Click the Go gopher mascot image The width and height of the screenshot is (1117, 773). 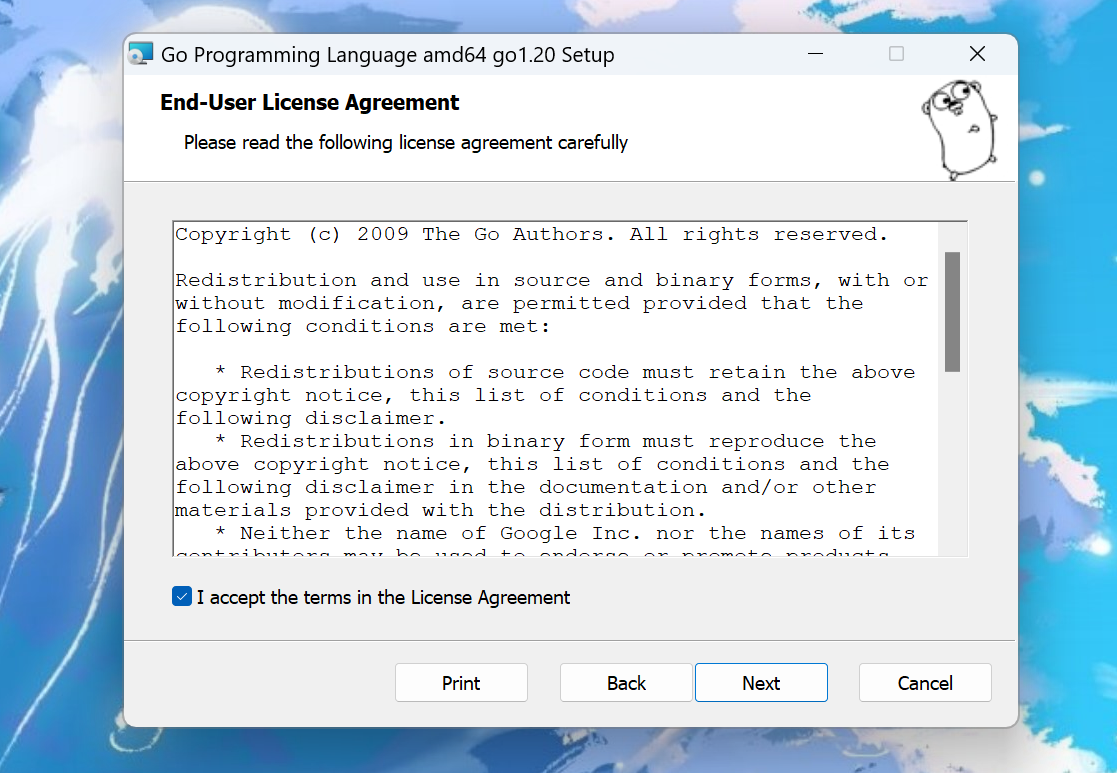click(959, 129)
